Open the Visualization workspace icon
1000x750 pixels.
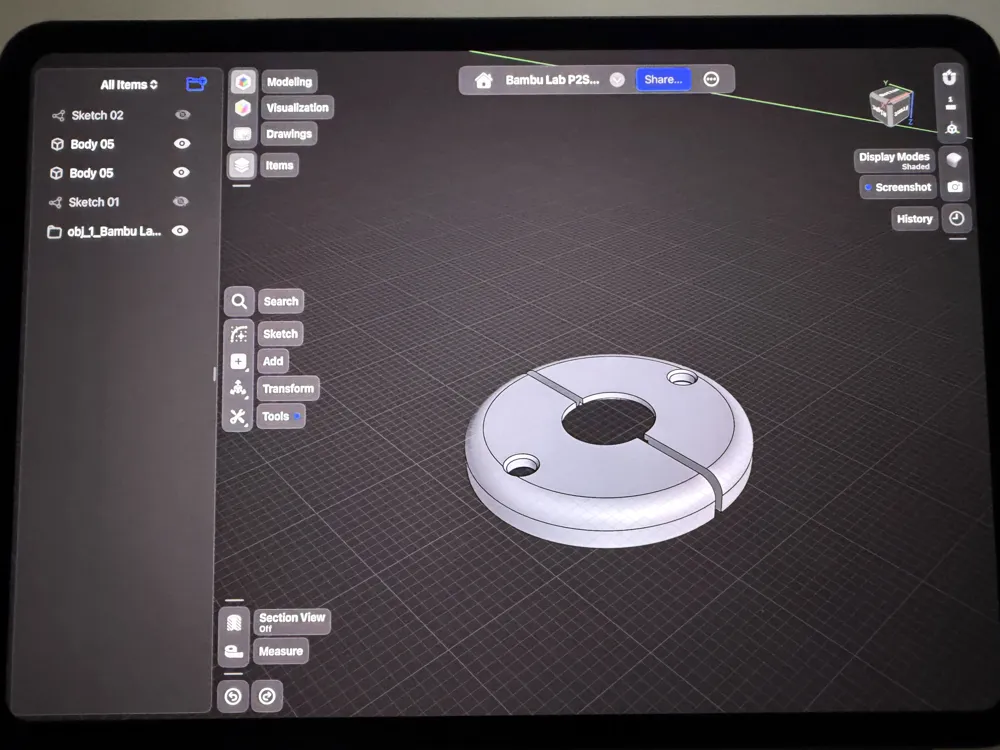tap(243, 108)
